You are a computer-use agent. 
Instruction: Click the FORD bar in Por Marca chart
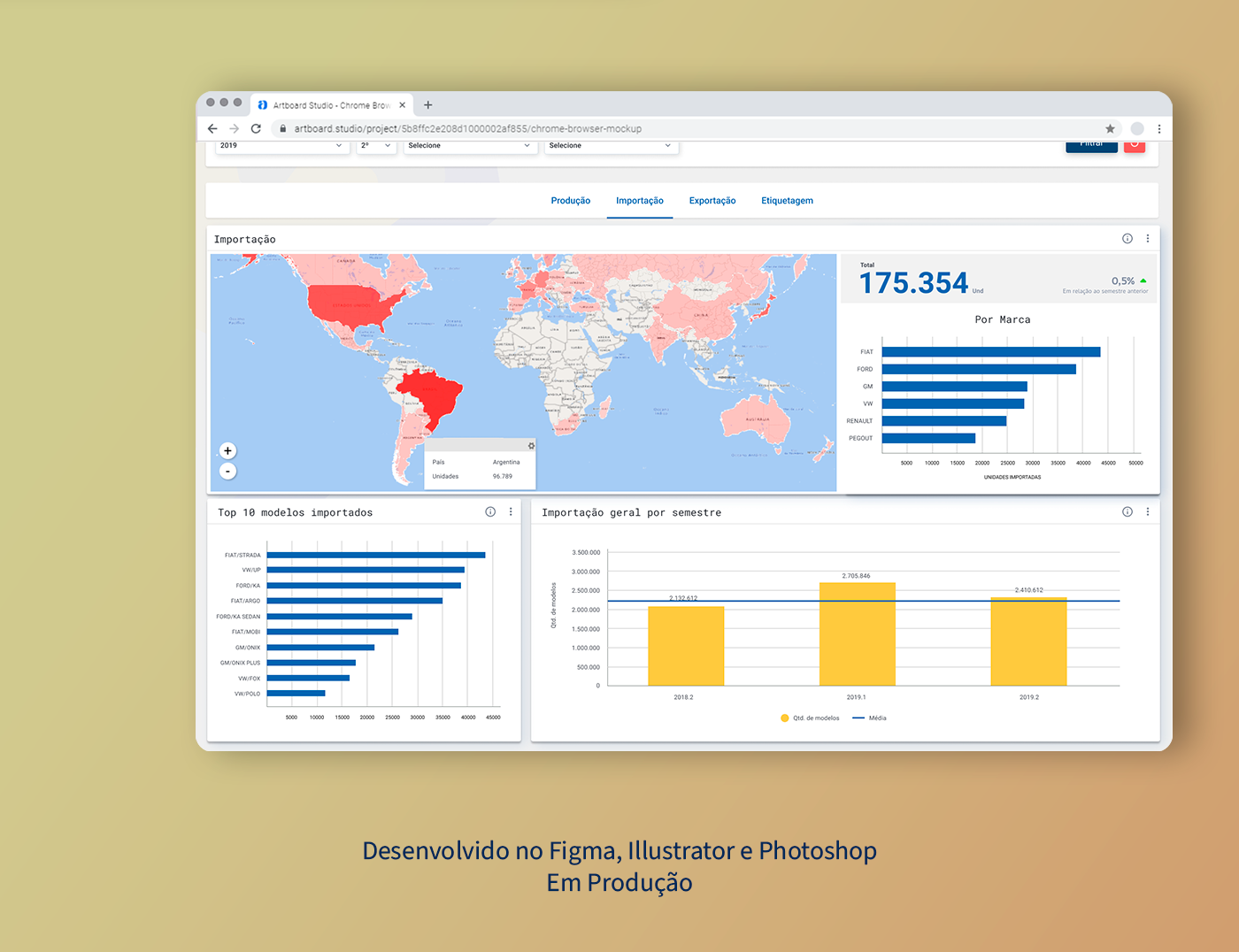[979, 369]
